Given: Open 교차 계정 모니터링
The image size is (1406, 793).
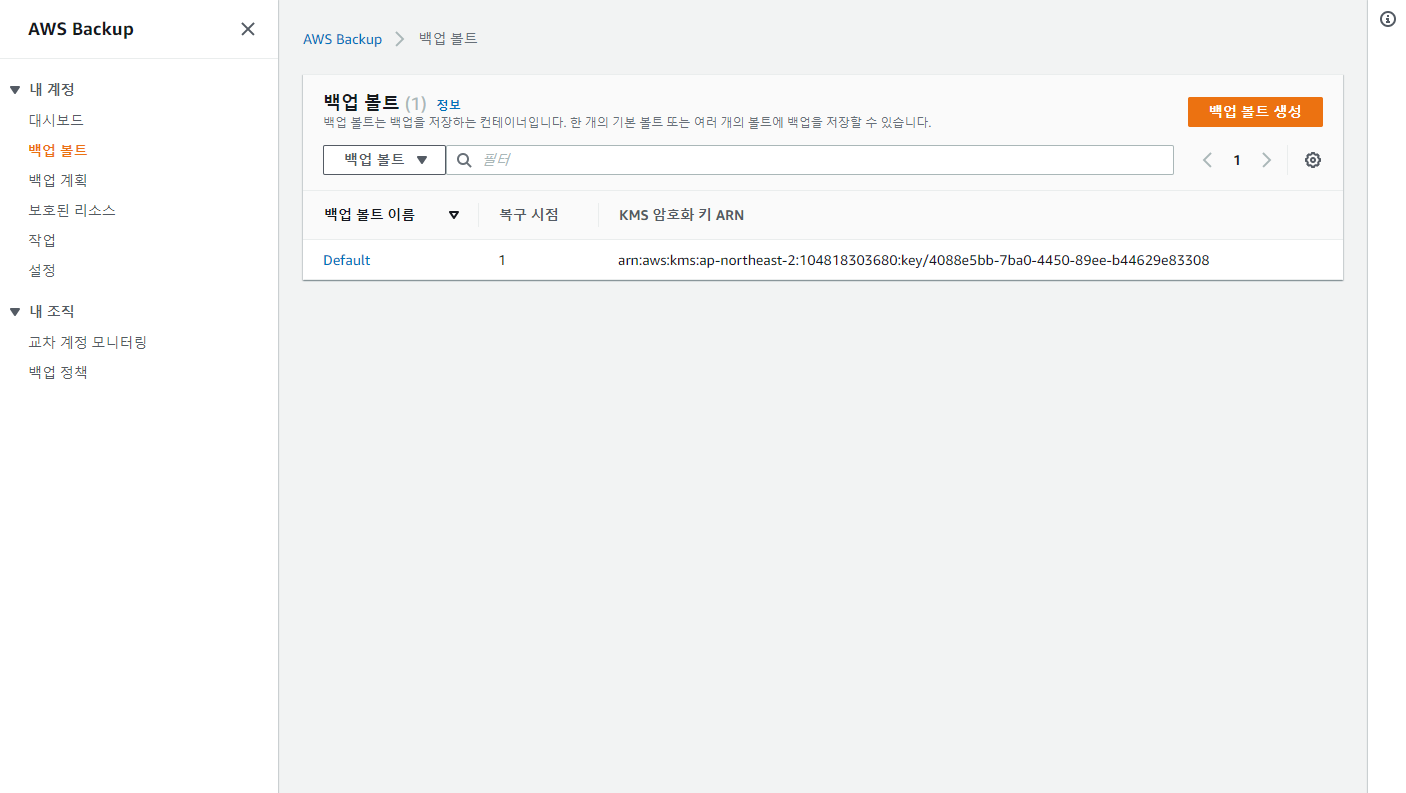Looking at the screenshot, I should 88,342.
